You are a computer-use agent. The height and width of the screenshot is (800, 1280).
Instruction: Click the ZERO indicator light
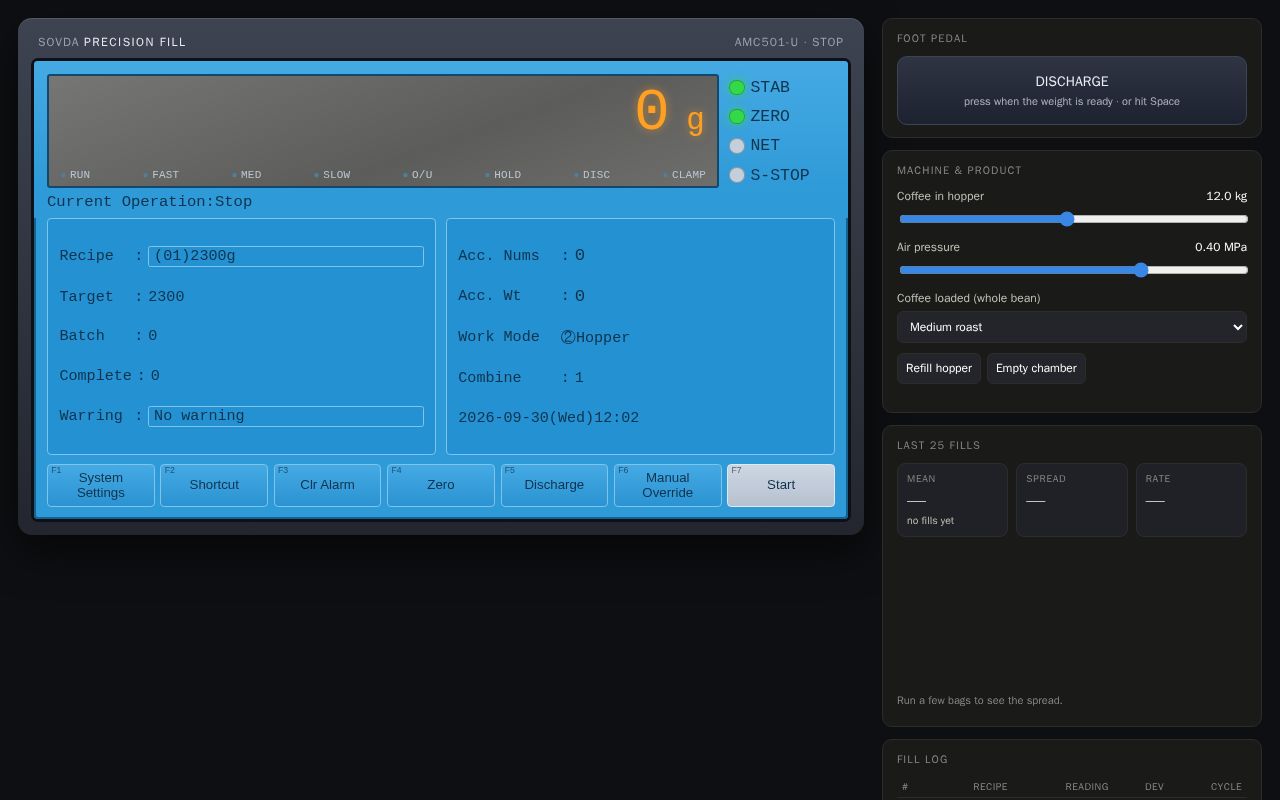[737, 117]
